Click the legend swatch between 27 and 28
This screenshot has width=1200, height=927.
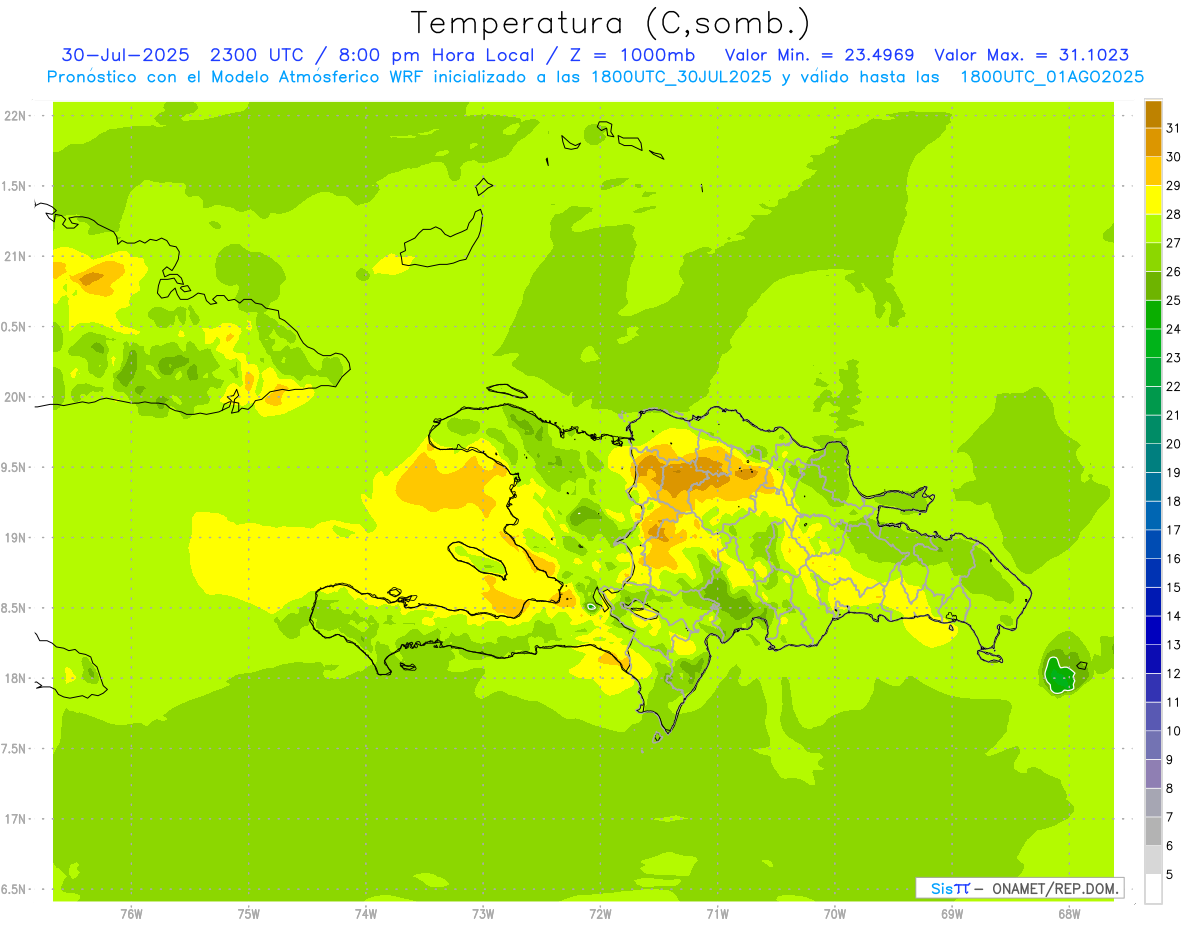(x=1153, y=228)
